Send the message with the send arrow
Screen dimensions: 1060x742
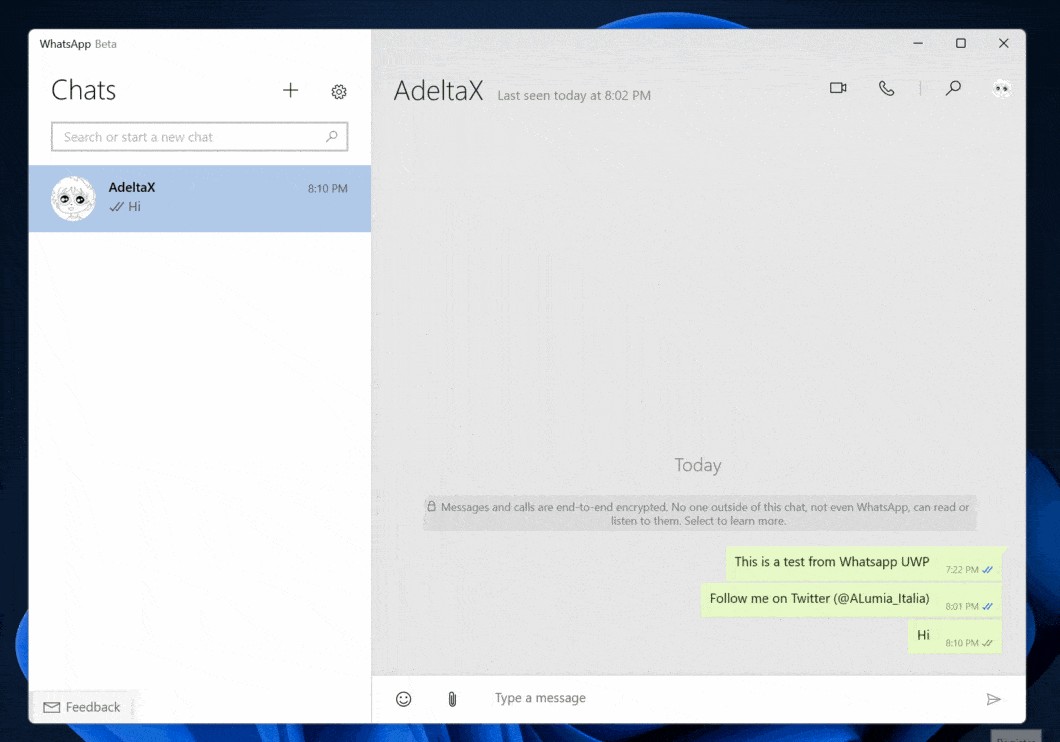click(995, 698)
